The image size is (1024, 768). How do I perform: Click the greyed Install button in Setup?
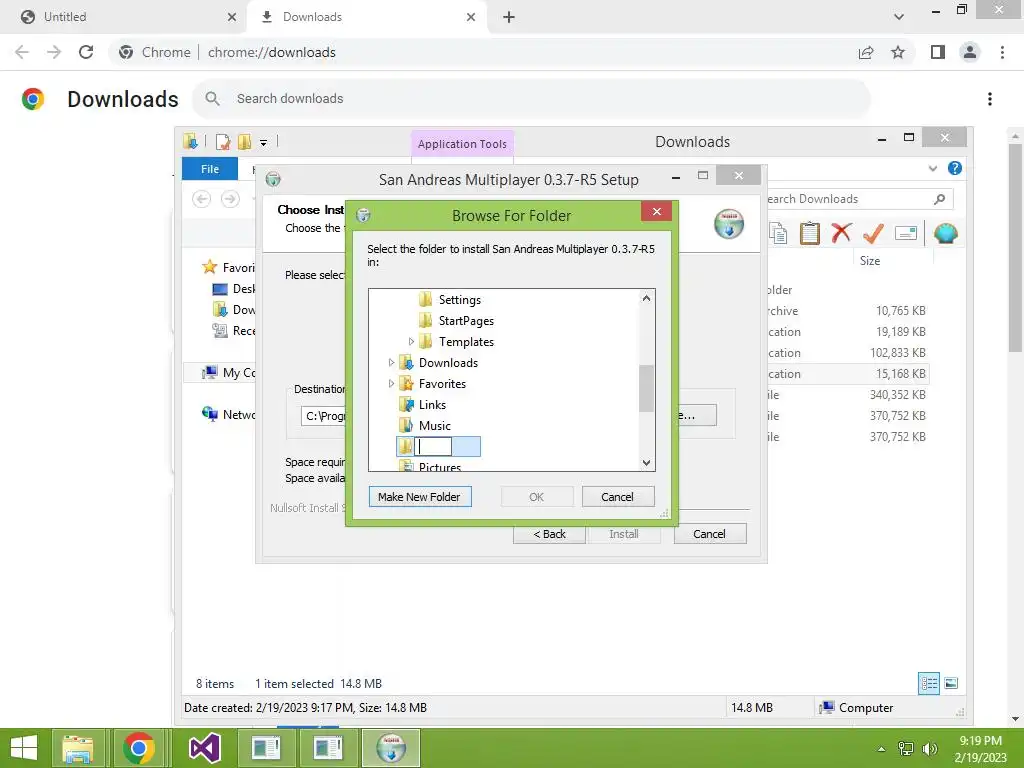click(x=624, y=534)
